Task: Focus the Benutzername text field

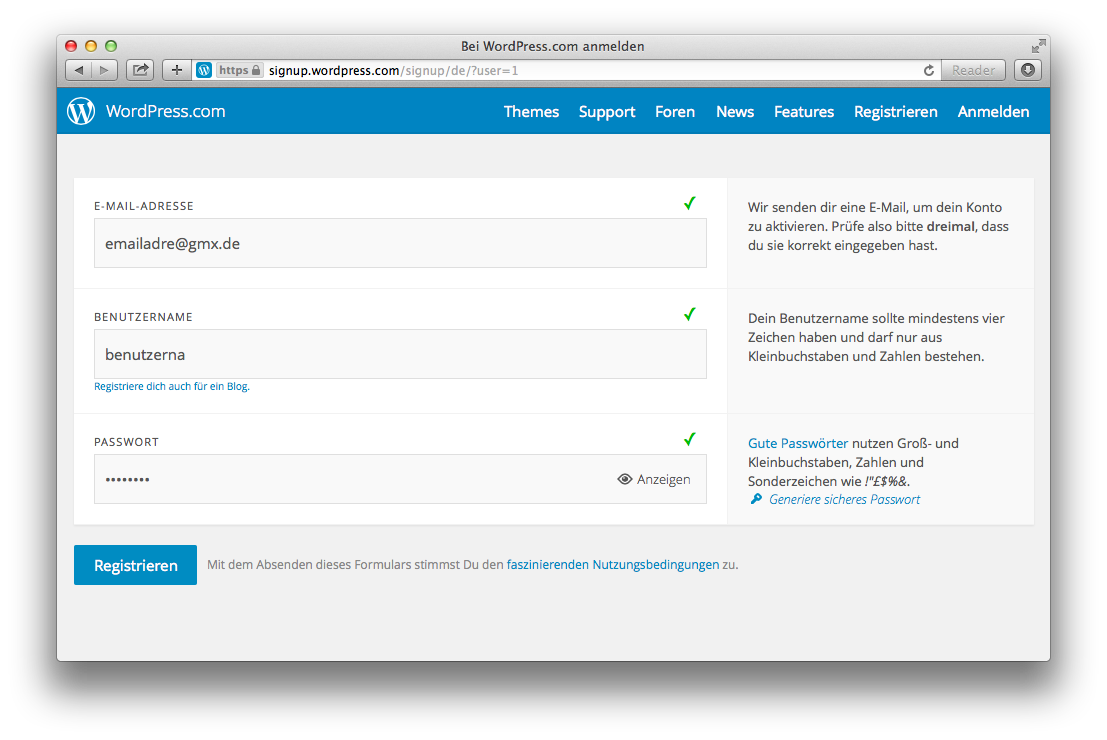Action: pyautogui.click(x=400, y=354)
